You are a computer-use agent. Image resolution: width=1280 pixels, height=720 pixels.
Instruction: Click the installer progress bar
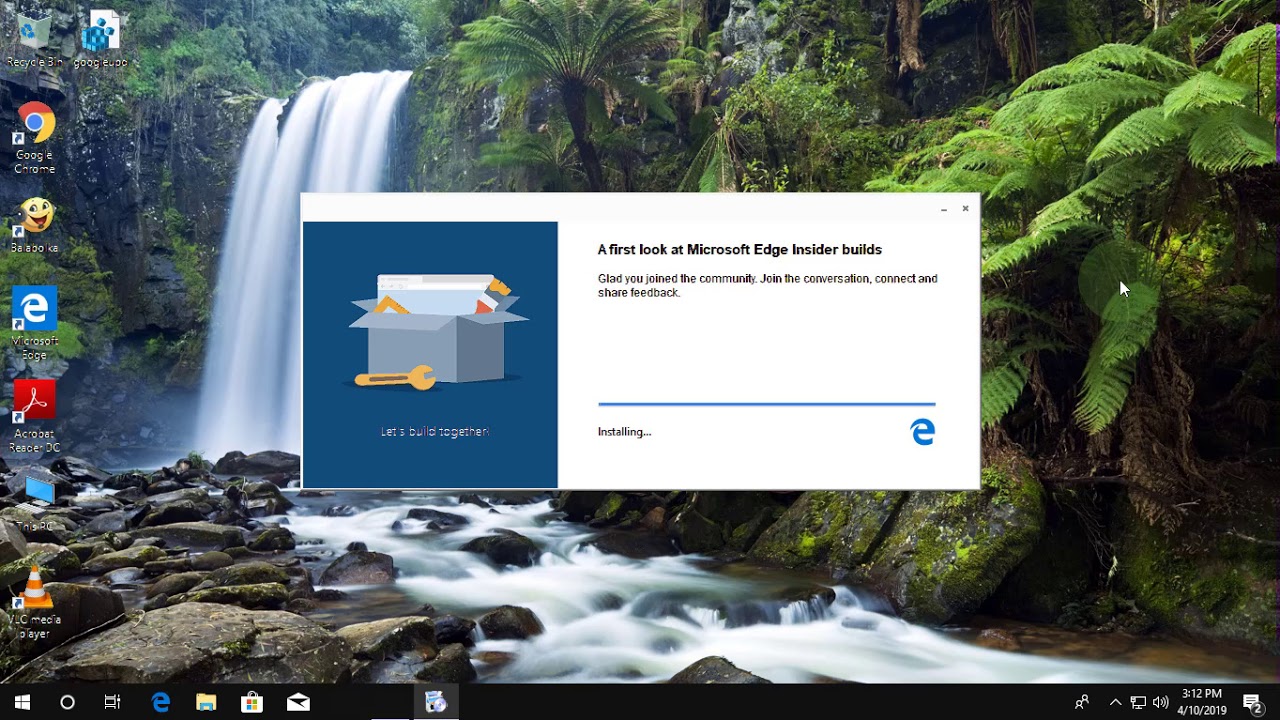(767, 404)
